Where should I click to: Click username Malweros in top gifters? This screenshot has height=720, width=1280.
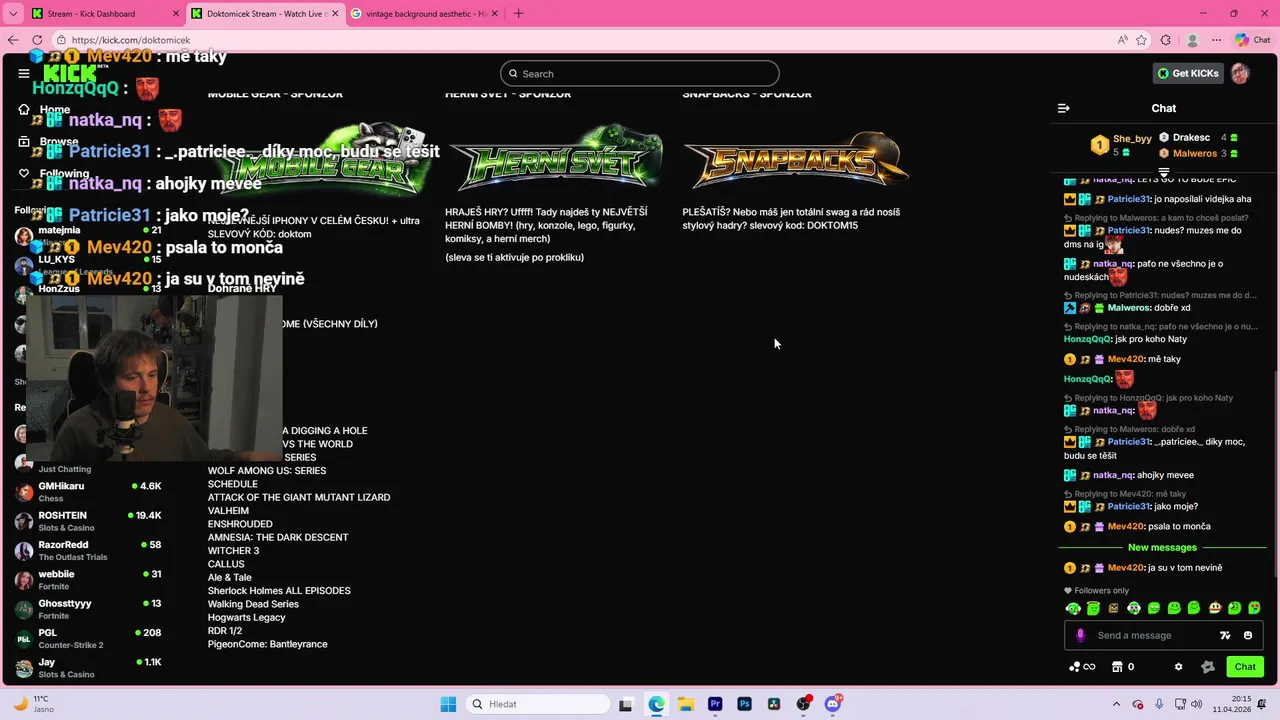pyautogui.click(x=1195, y=153)
